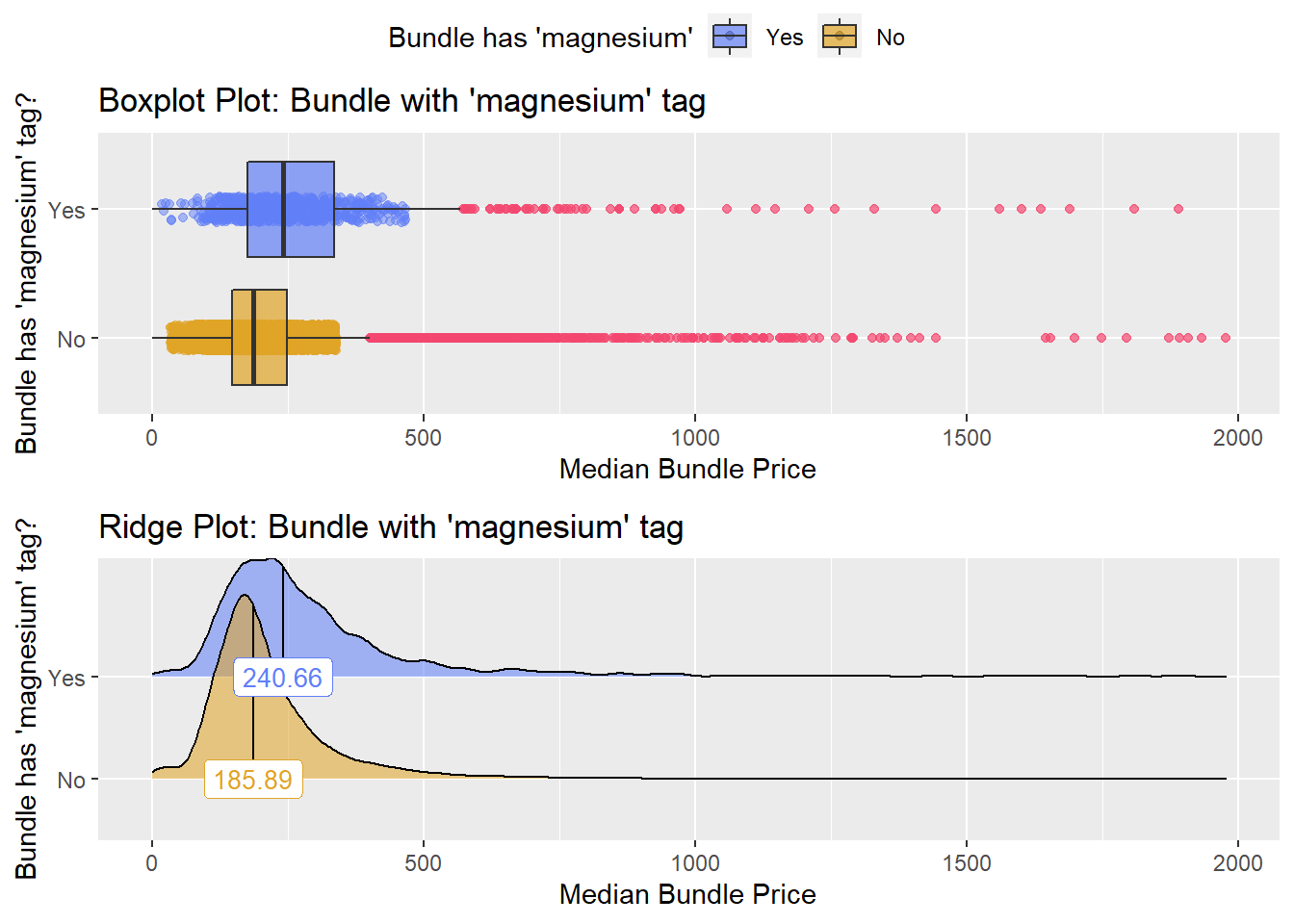
Task: Click the 'Yes' text label in the legend
Action: [x=785, y=38]
